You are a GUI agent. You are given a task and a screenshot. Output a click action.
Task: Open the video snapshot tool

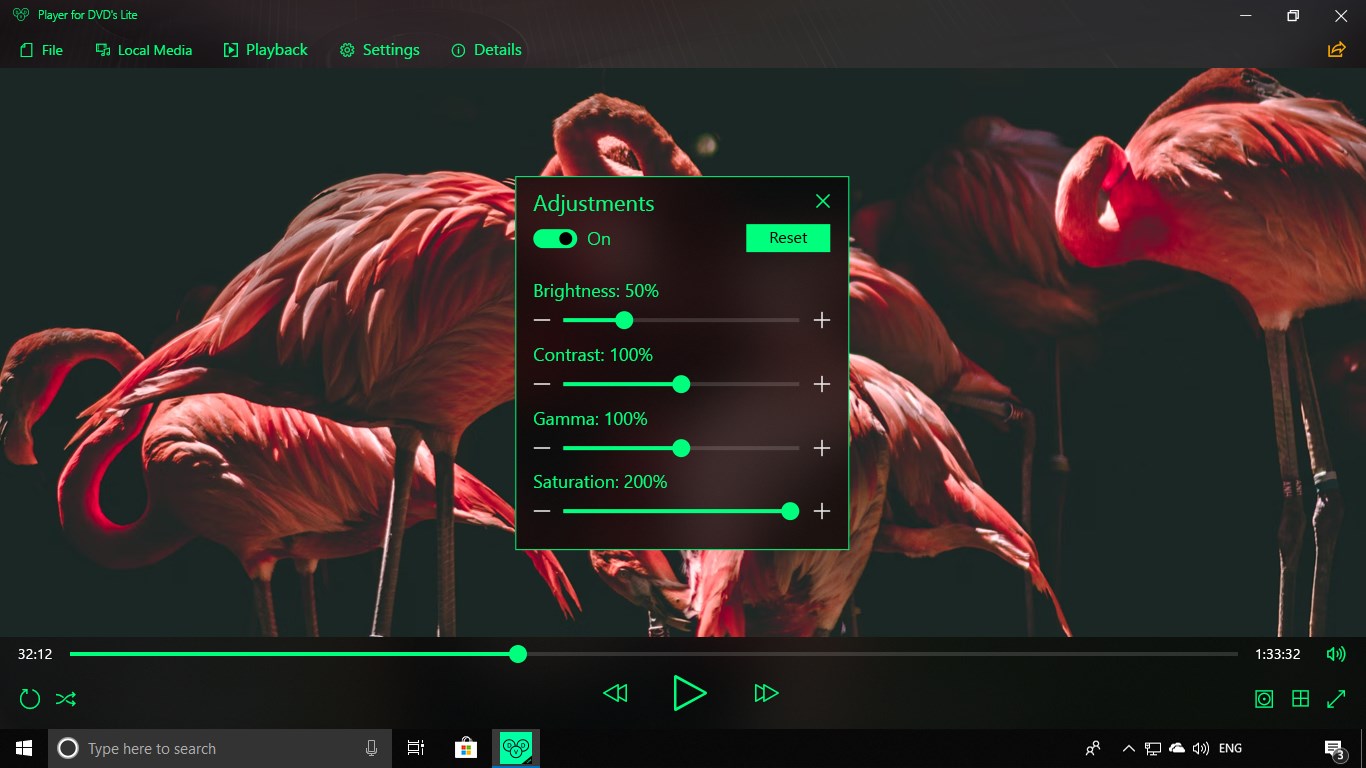pyautogui.click(x=1263, y=698)
